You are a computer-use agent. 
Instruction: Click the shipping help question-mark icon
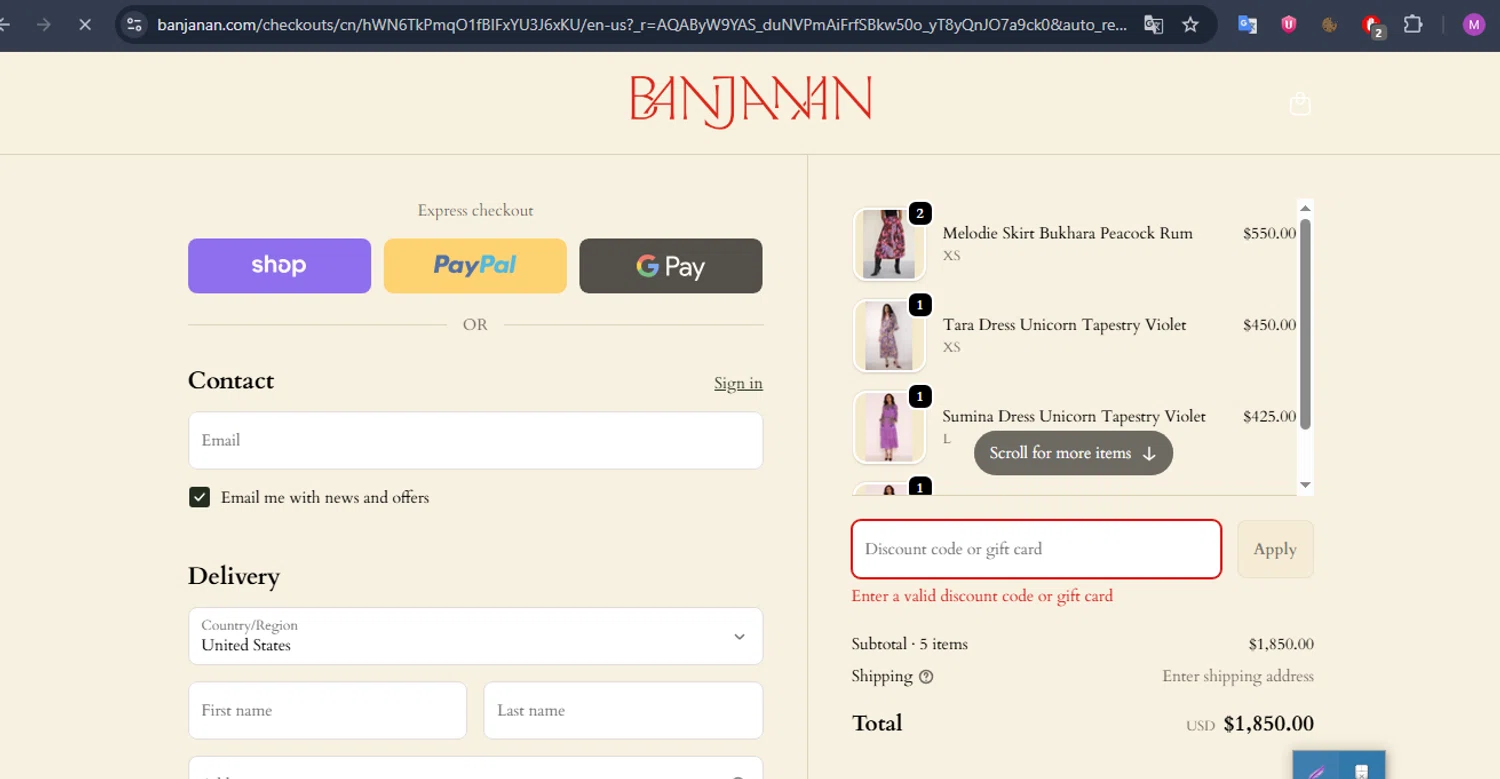926,677
